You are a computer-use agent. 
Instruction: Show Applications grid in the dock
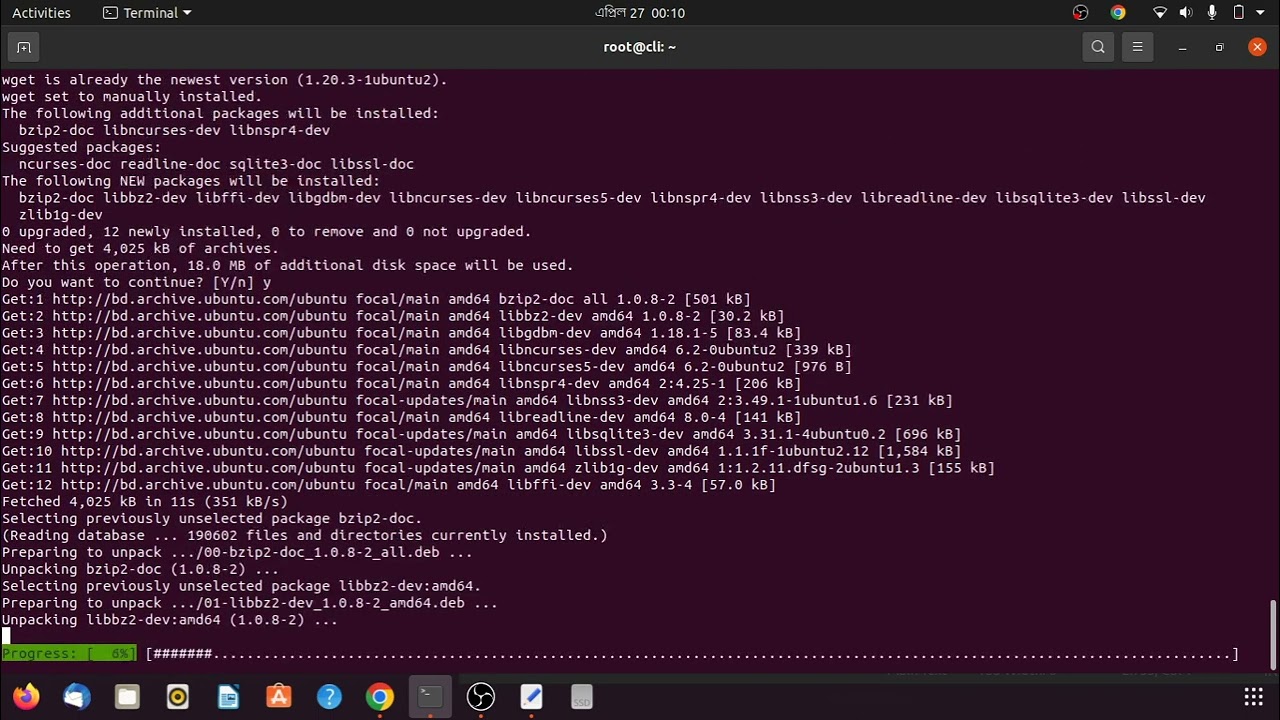(x=1253, y=696)
